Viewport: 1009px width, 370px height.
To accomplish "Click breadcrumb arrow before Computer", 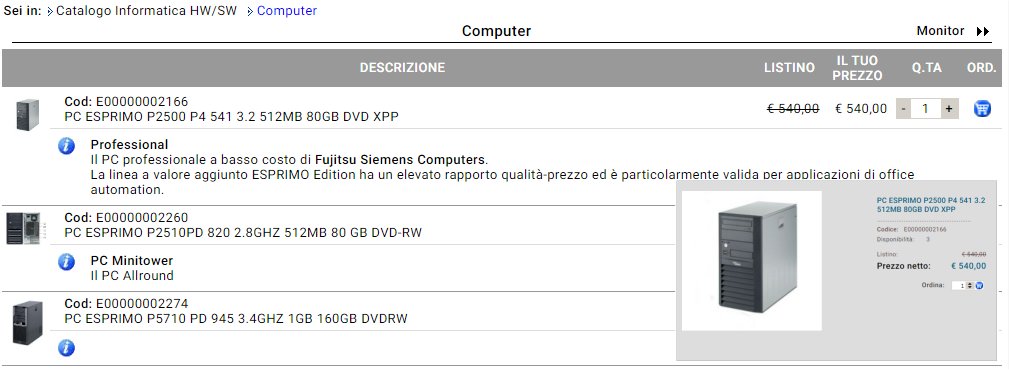I will coord(250,12).
